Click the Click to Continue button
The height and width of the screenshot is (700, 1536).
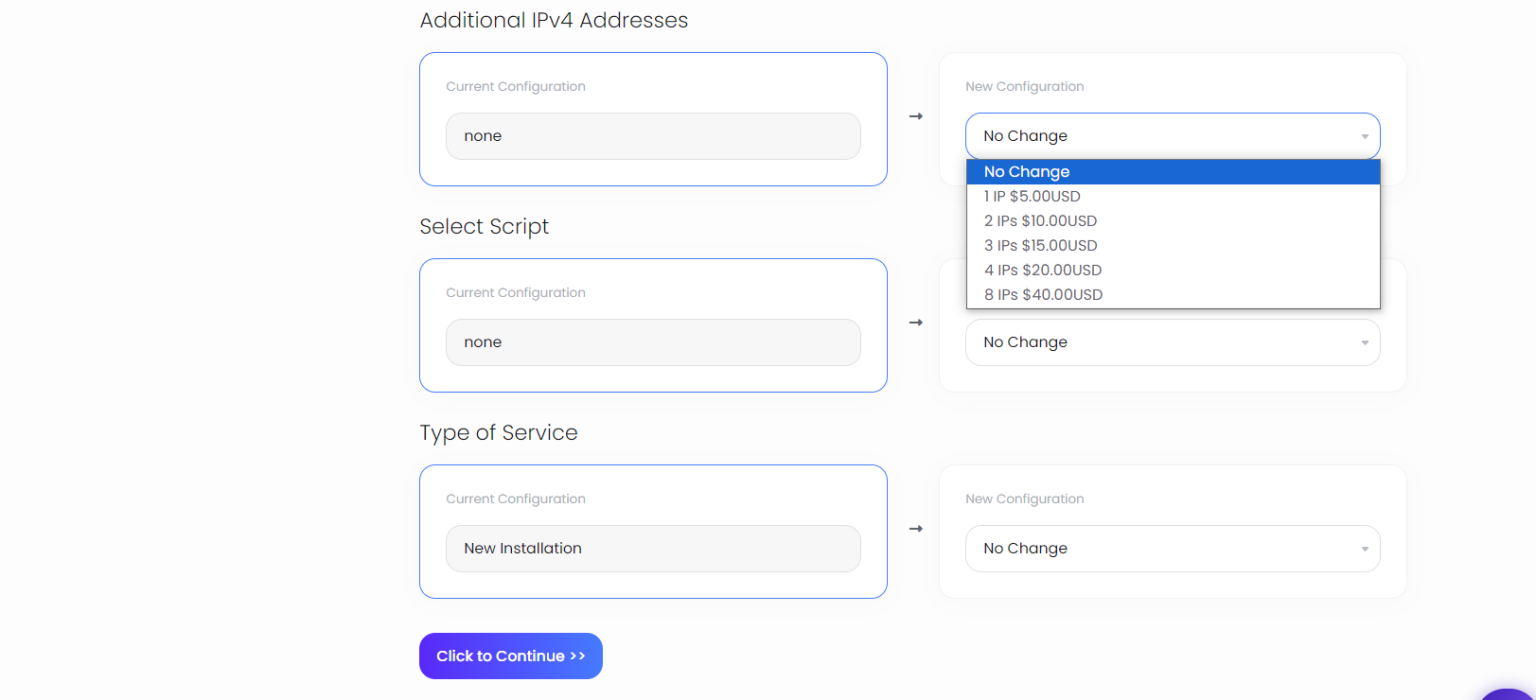coord(510,656)
